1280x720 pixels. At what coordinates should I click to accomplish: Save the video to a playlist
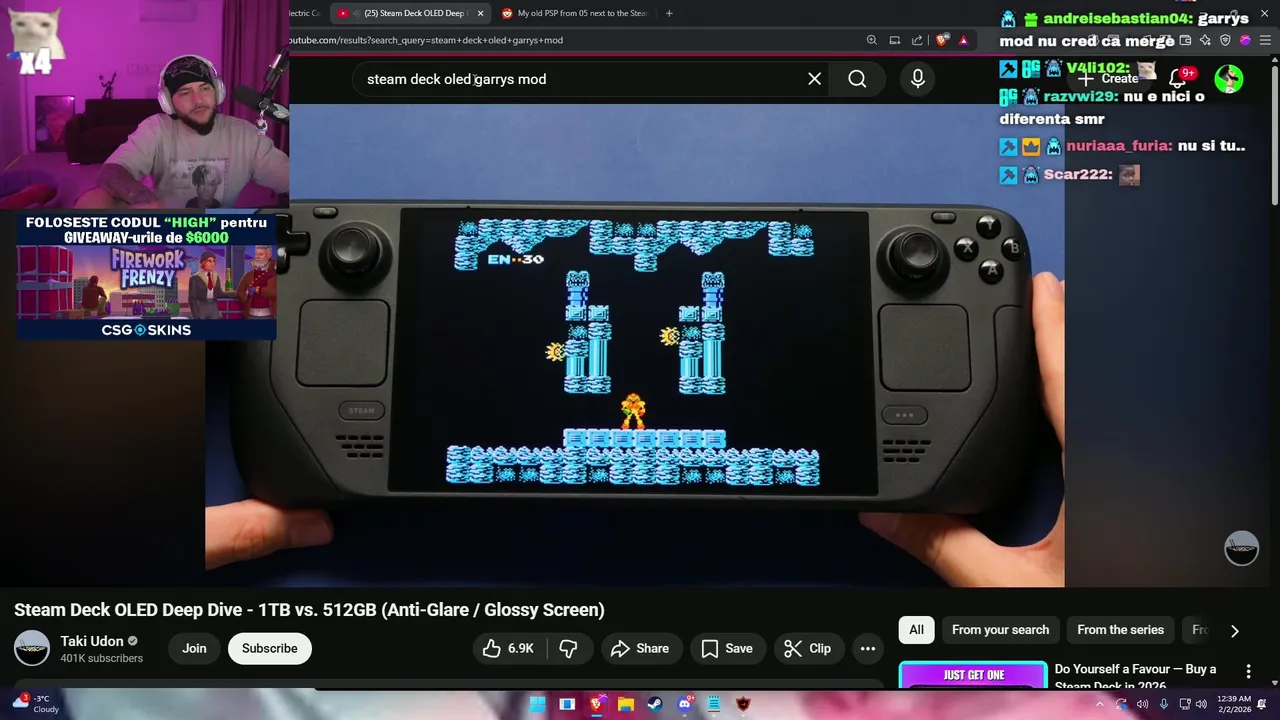pos(727,649)
